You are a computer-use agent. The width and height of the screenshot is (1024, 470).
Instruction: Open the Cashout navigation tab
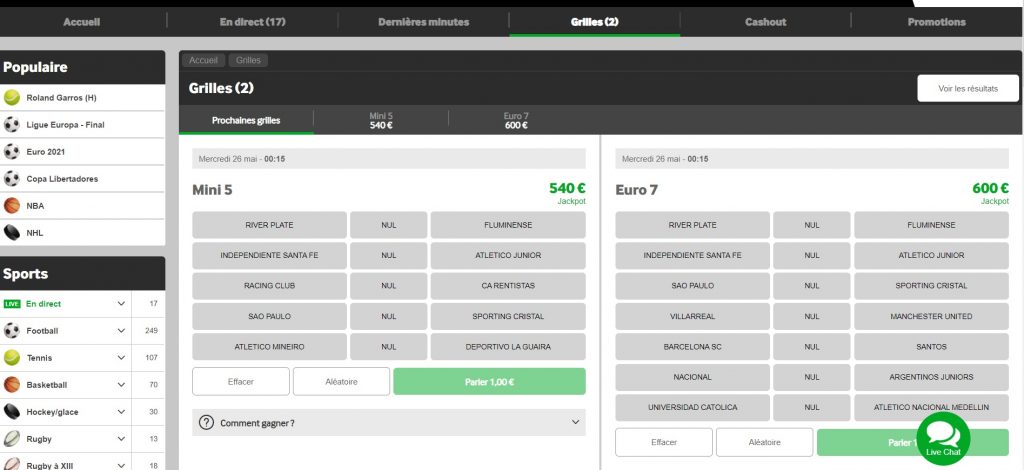(x=765, y=22)
